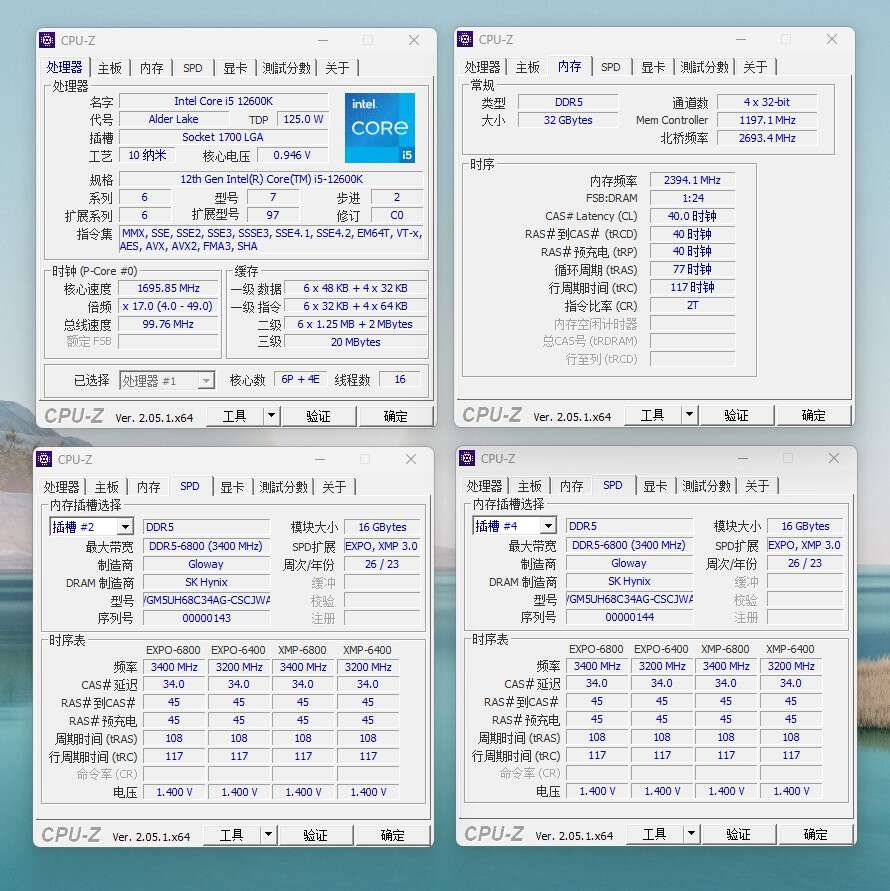Click the CPU-Z logo icon in the top-left title bar
The image size is (890, 891).
[46, 40]
